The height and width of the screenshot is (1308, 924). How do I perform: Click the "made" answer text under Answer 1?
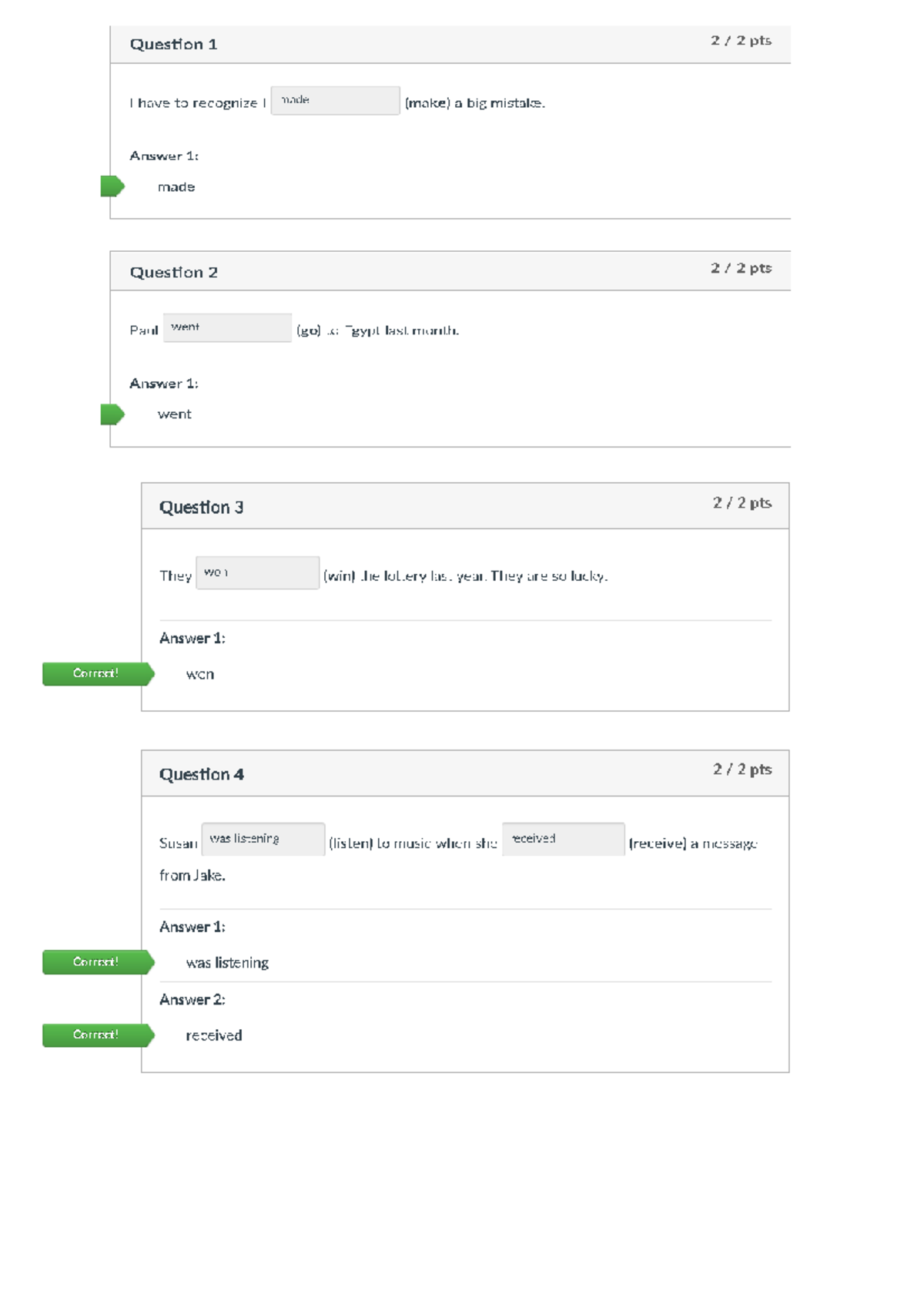[x=176, y=187]
